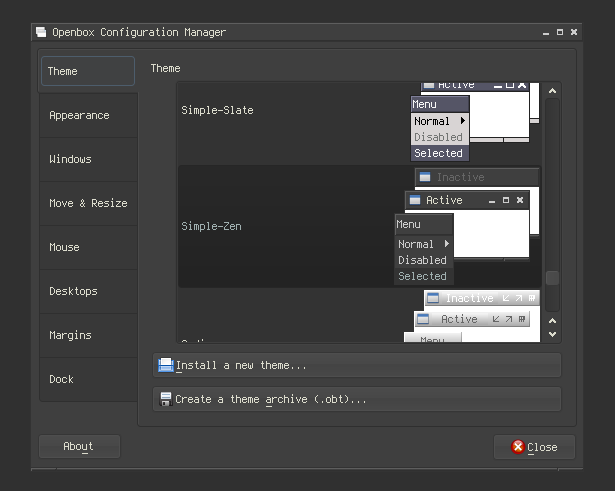Viewport: 615px width, 491px height.
Task: Open the Windows settings tab
Action: pyautogui.click(x=88, y=159)
